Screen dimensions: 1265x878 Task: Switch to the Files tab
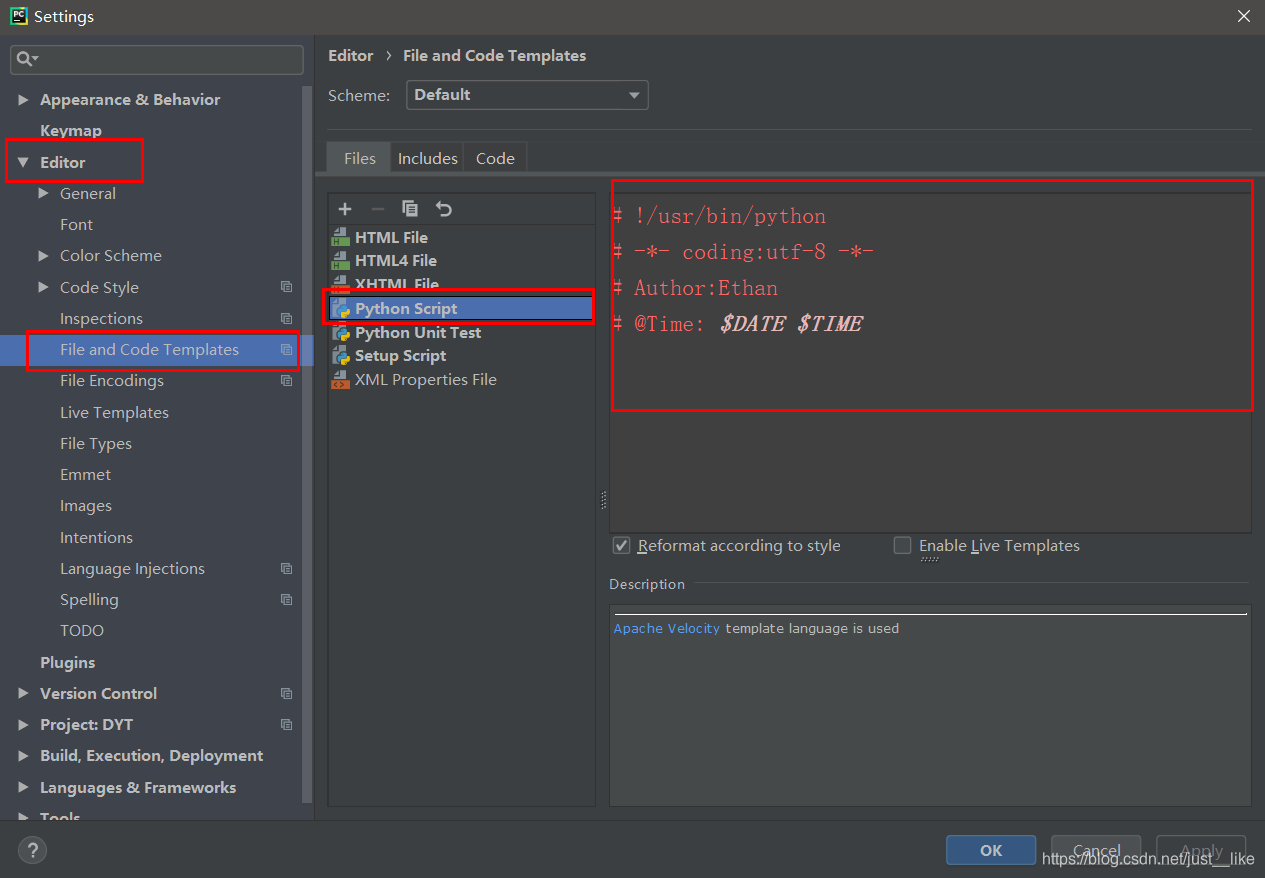point(359,158)
